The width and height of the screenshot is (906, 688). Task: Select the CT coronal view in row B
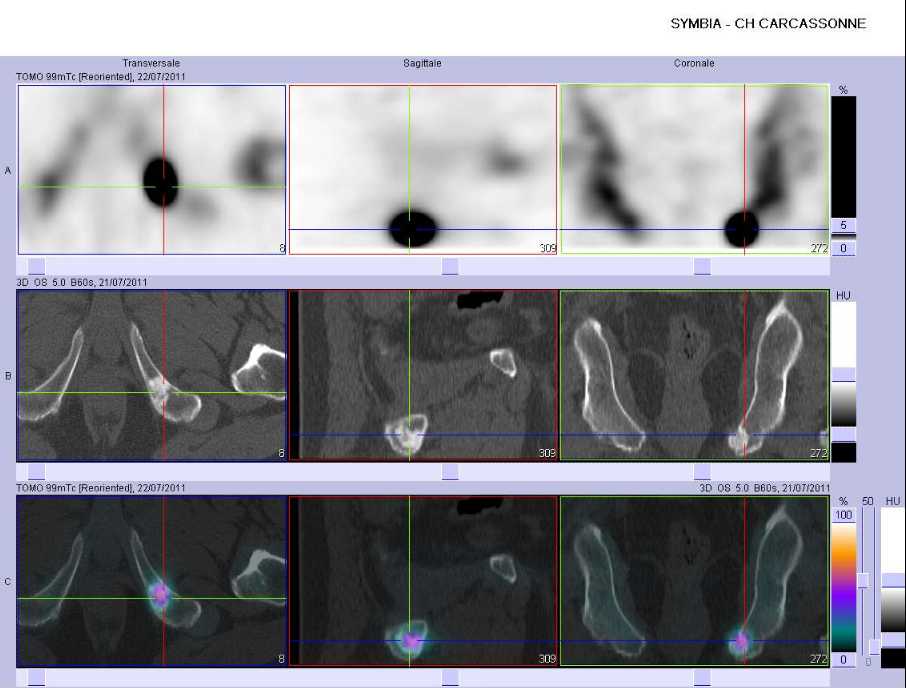pyautogui.click(x=695, y=375)
